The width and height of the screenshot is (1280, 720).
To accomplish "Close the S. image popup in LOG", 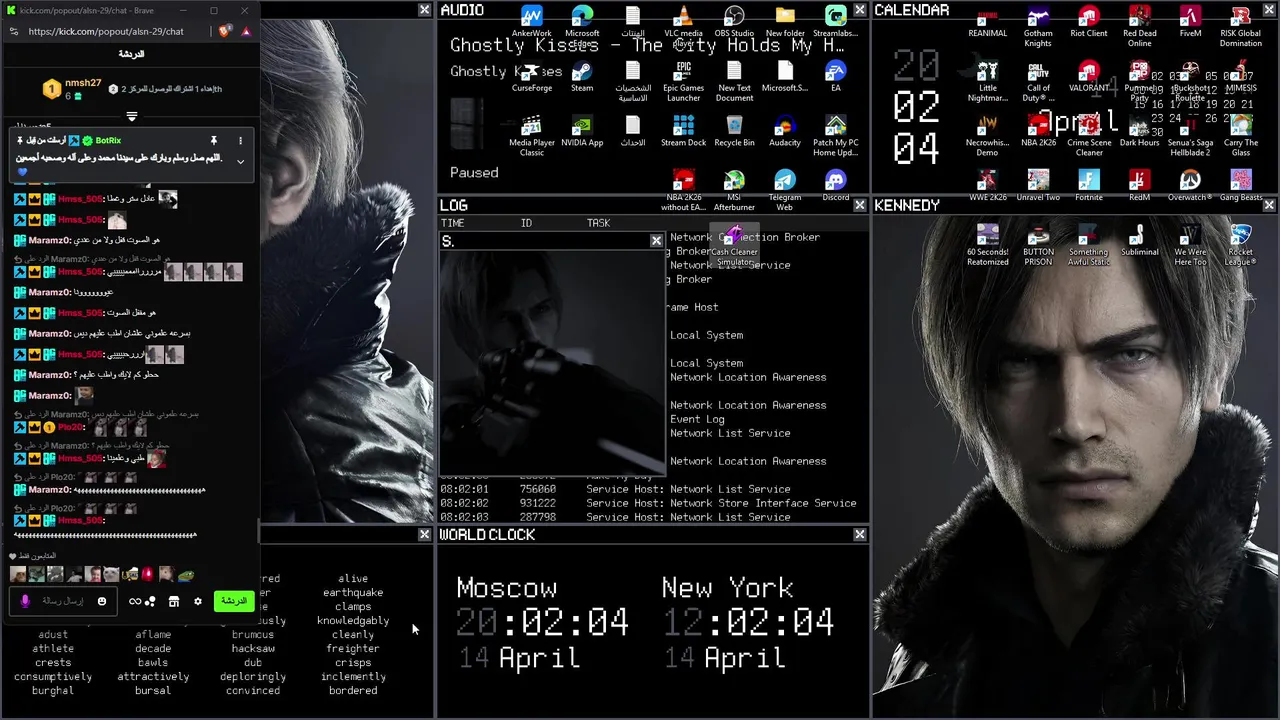I will pyautogui.click(x=656, y=241).
